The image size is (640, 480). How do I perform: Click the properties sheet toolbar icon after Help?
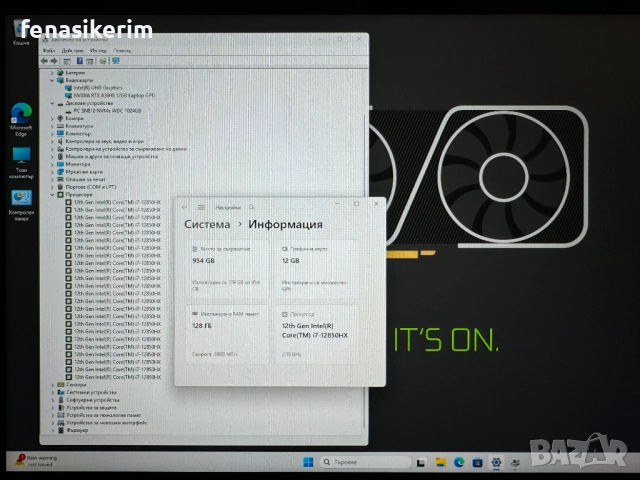click(89, 61)
